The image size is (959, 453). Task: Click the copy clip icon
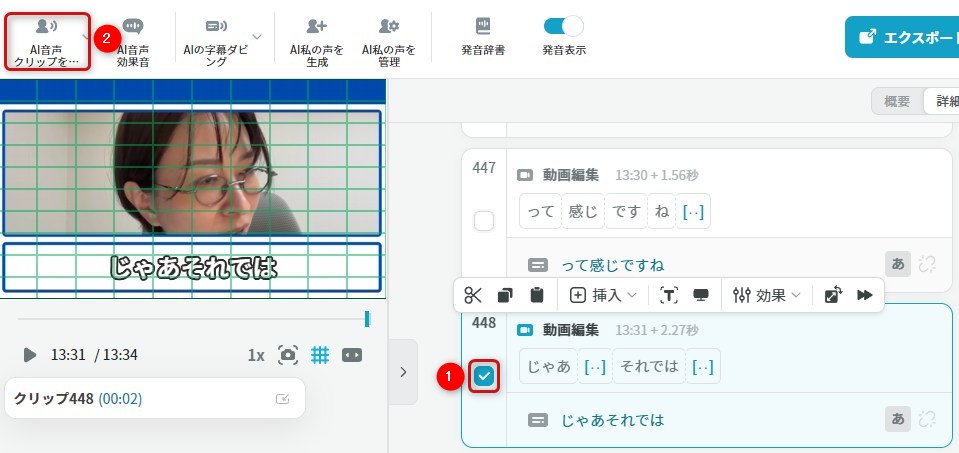(505, 295)
